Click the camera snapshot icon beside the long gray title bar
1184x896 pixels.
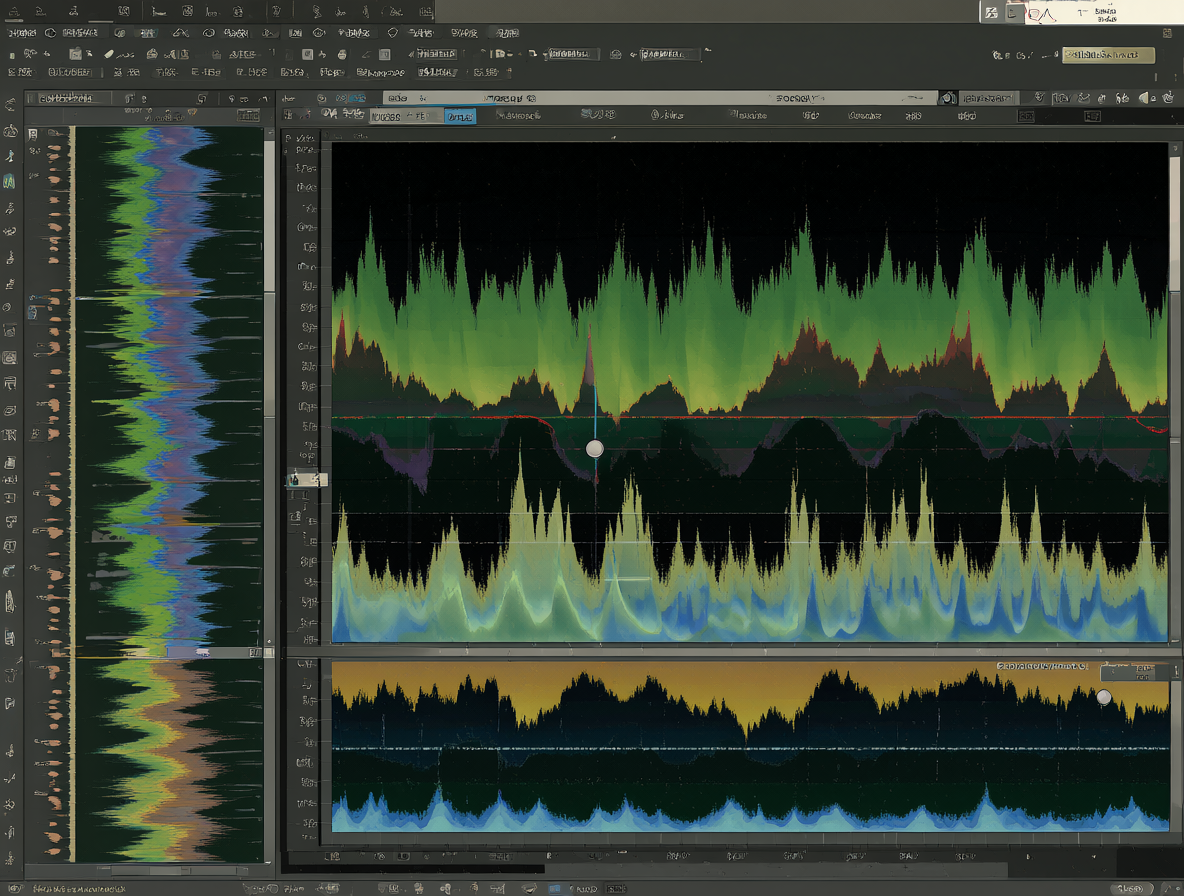[948, 98]
